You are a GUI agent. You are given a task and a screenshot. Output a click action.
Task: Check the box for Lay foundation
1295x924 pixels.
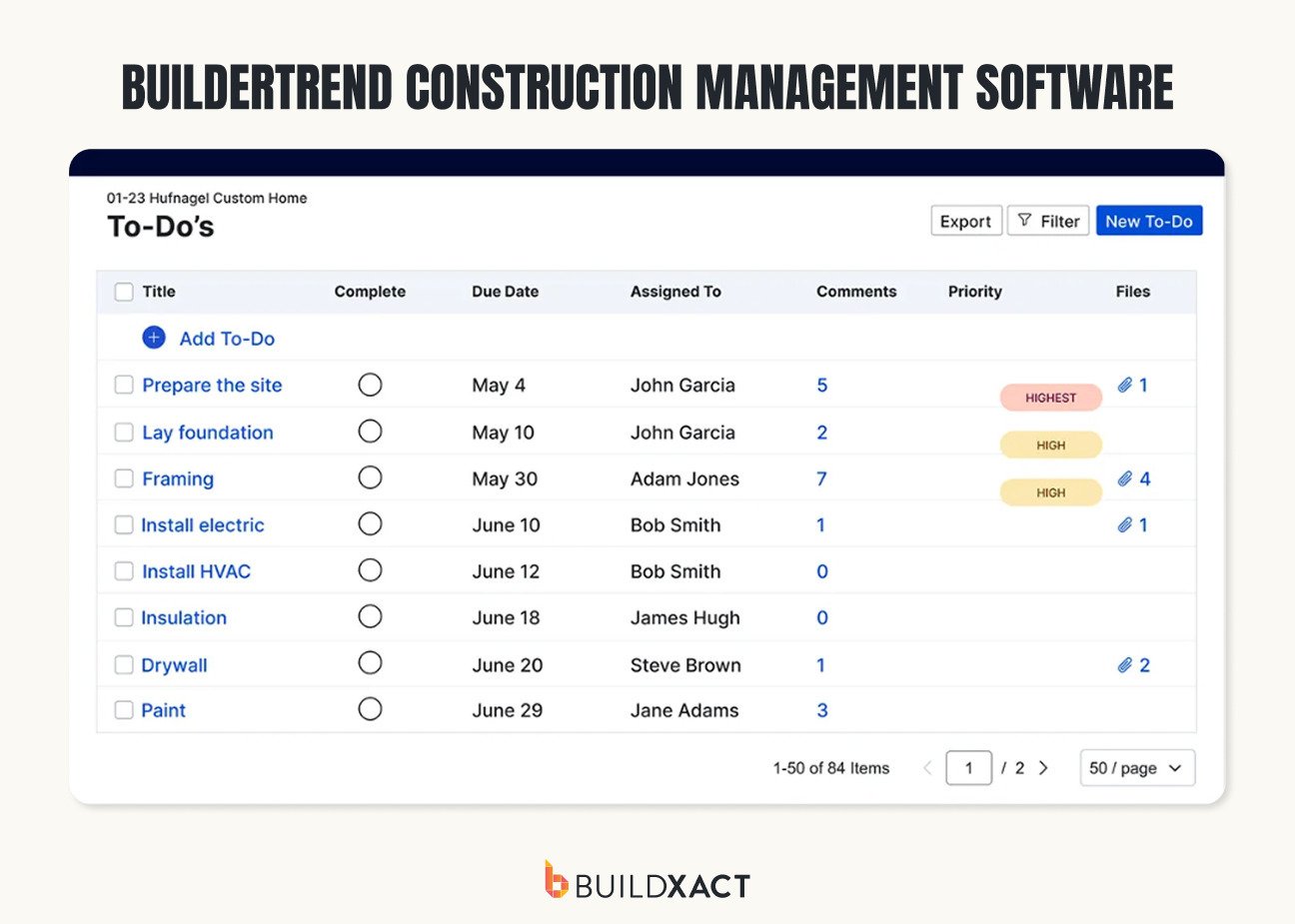(124, 432)
